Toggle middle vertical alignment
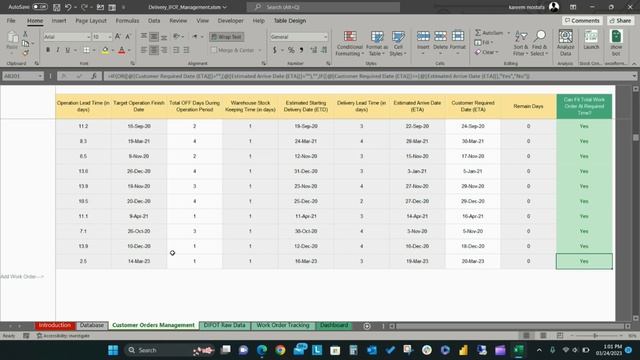Image resolution: width=640 pixels, height=360 pixels. click(x=153, y=37)
